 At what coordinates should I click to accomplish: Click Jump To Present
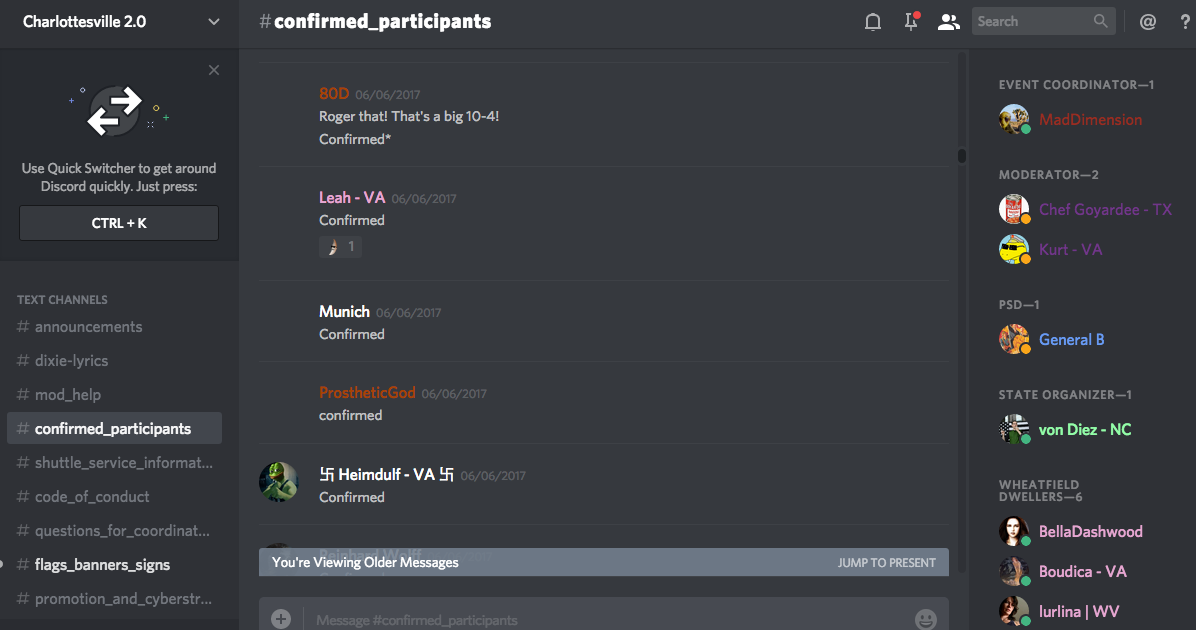tap(886, 562)
